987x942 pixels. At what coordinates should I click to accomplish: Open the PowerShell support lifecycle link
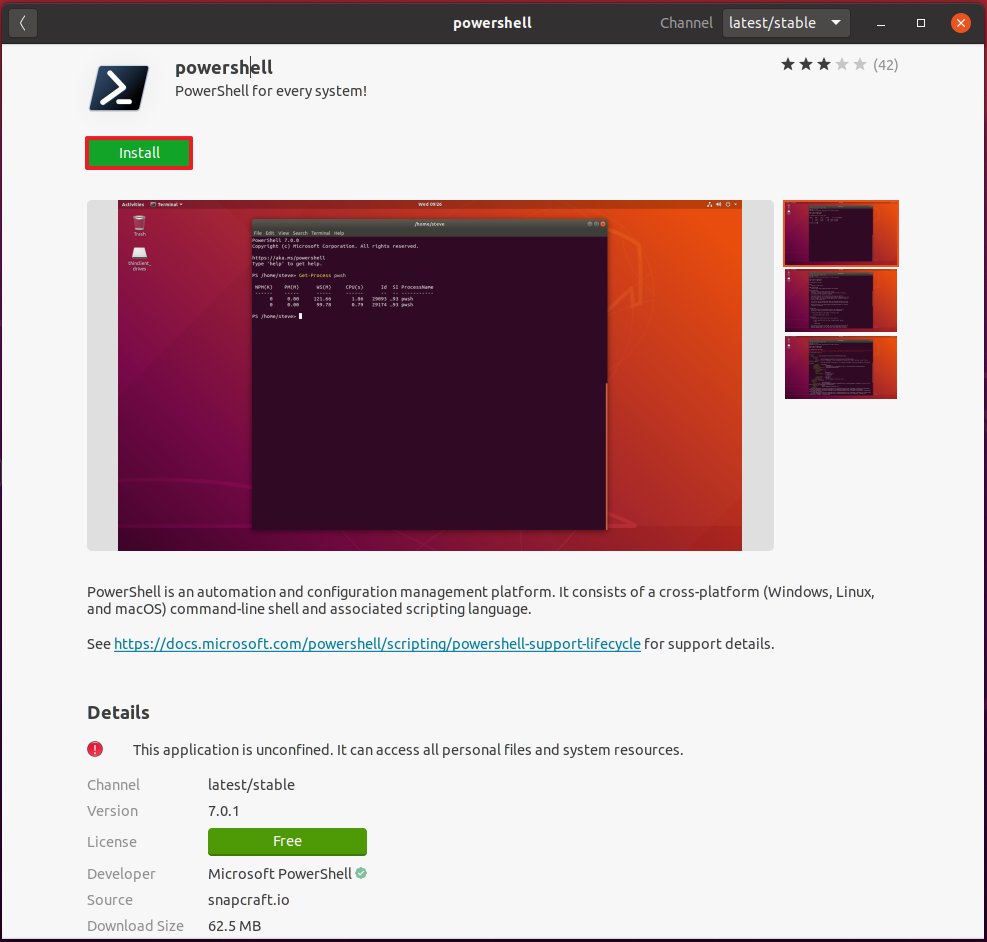[377, 643]
